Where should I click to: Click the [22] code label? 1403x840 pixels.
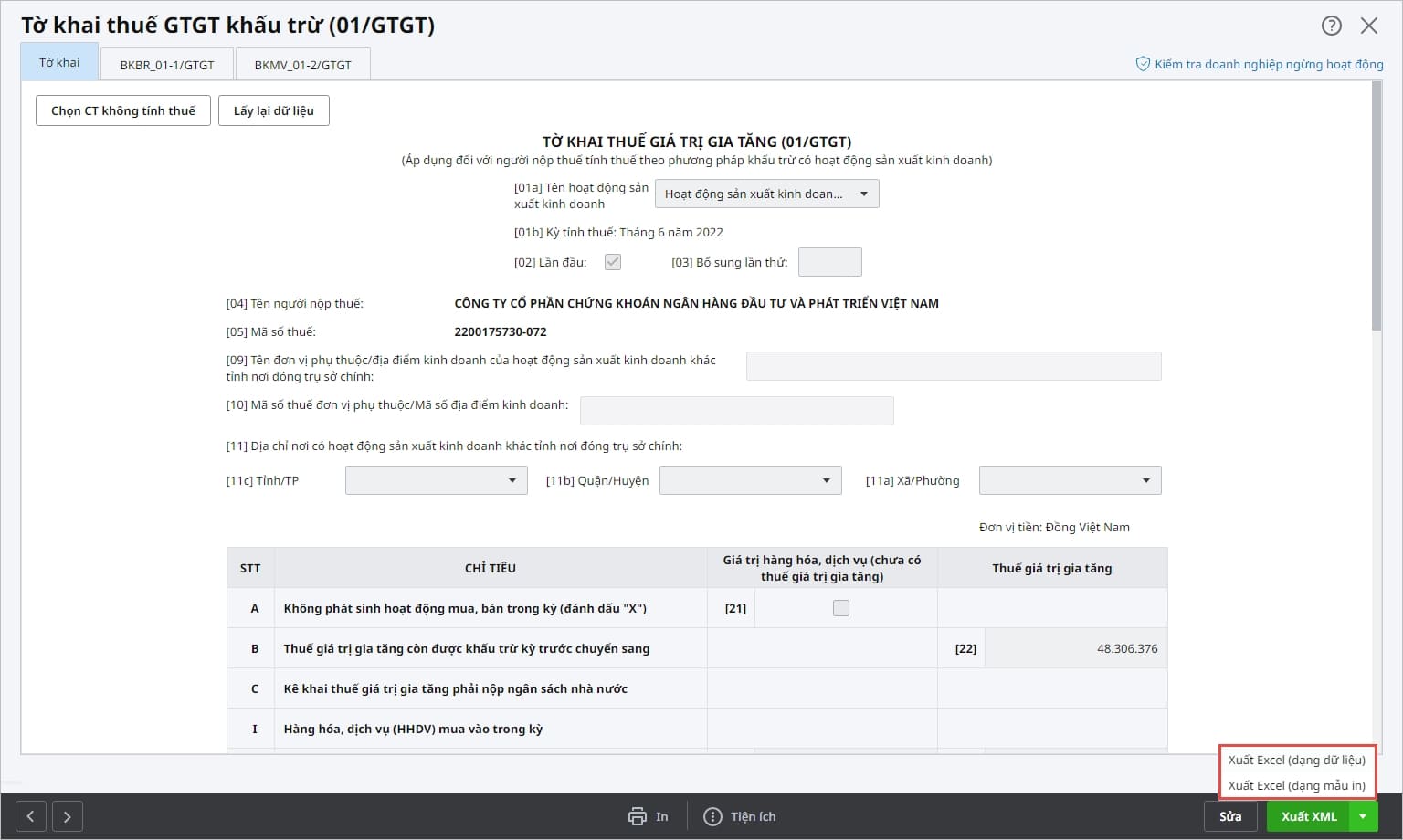click(965, 648)
